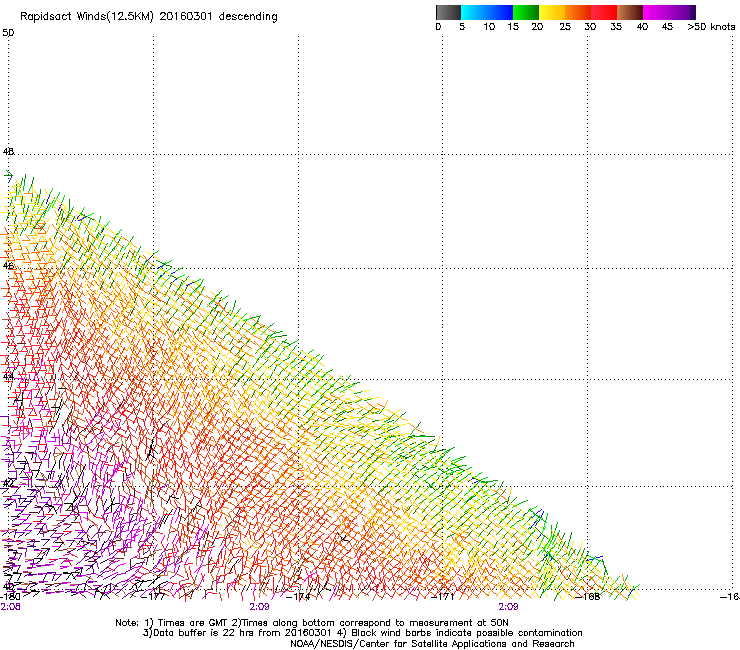740x650 pixels.
Task: Click the 'Rapidscat Winds(12.5KM) 20160301 descending' title
Action: tap(149, 16)
